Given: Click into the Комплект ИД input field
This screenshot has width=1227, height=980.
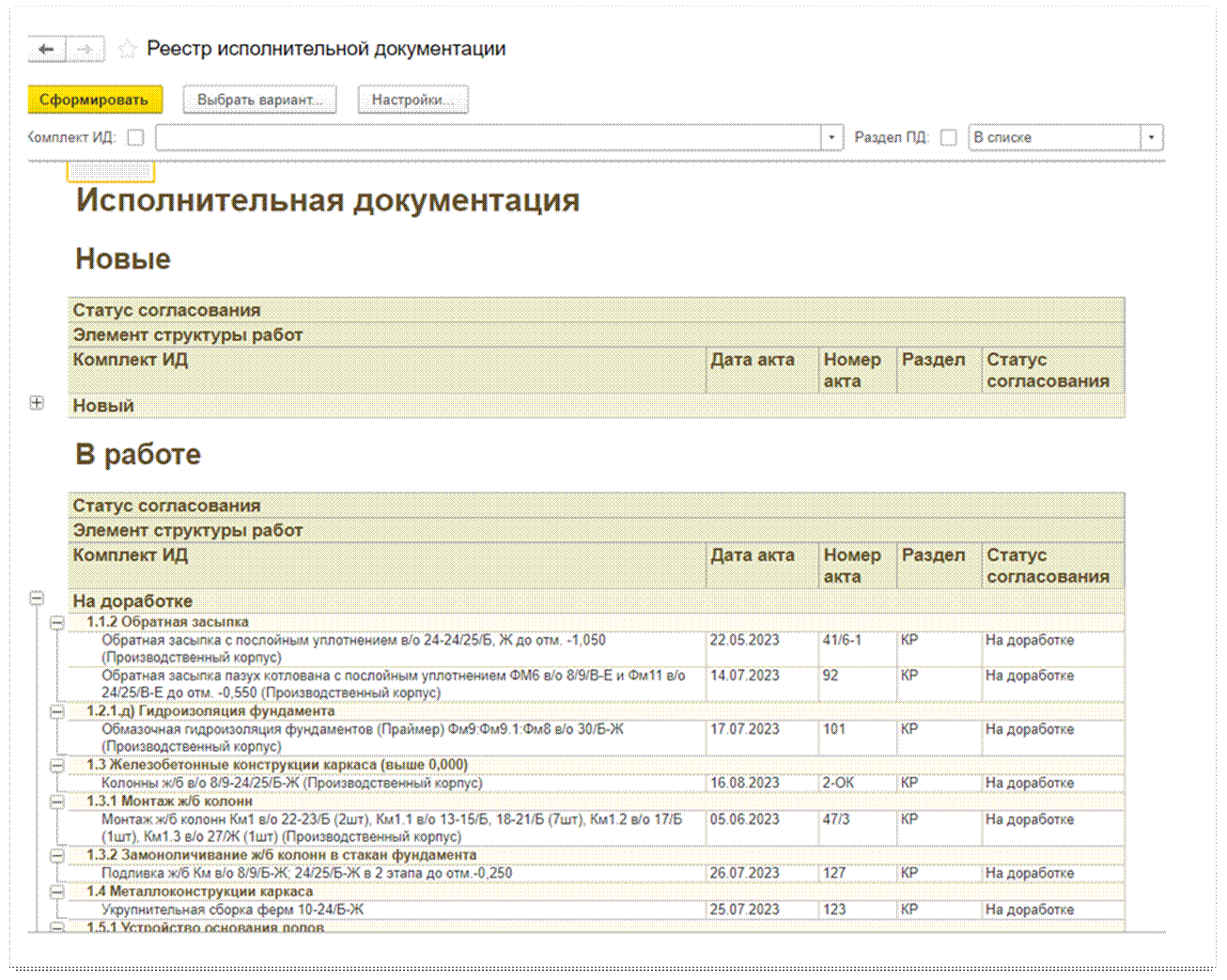Looking at the screenshot, I should pos(489,138).
